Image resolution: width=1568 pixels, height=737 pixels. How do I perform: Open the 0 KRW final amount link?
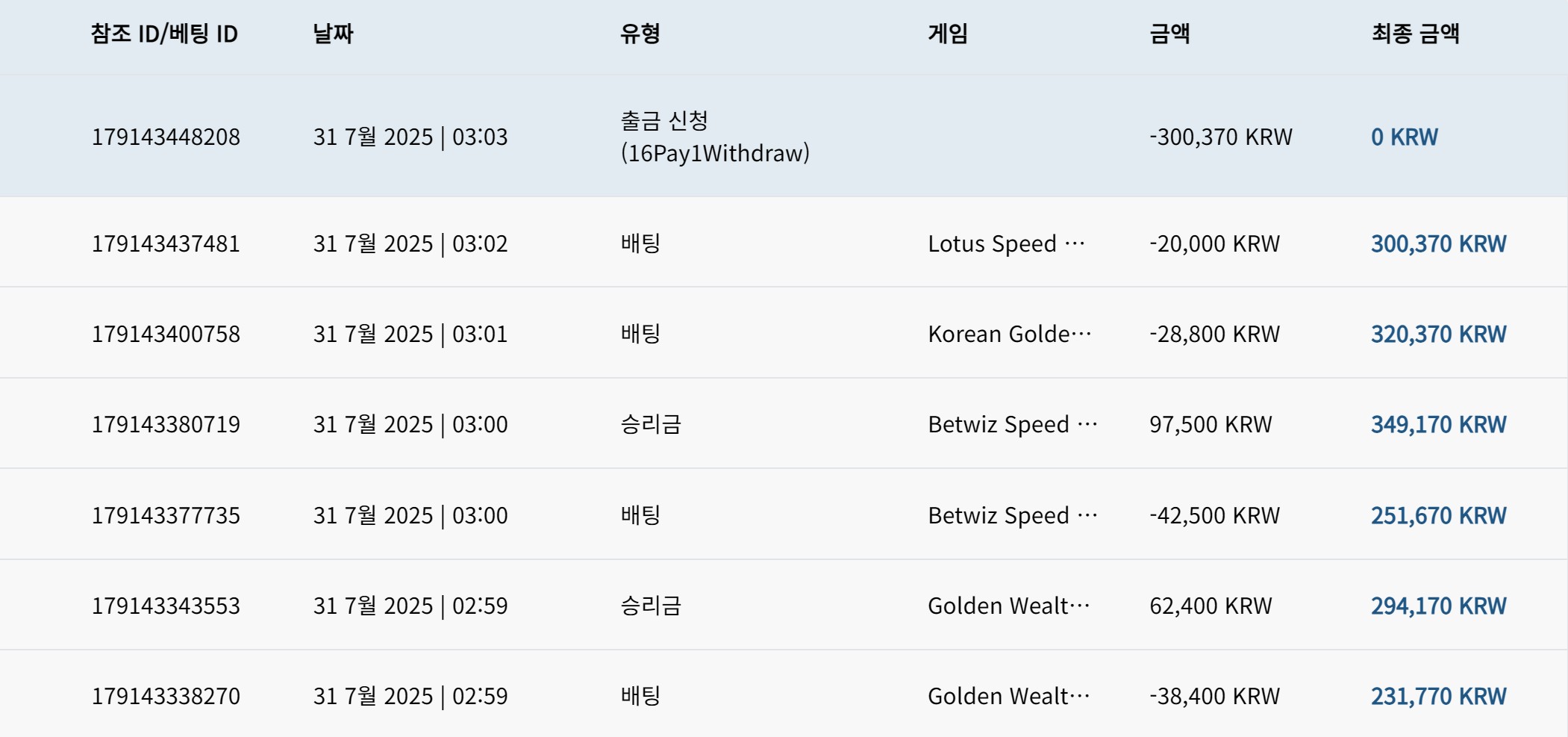(1404, 137)
